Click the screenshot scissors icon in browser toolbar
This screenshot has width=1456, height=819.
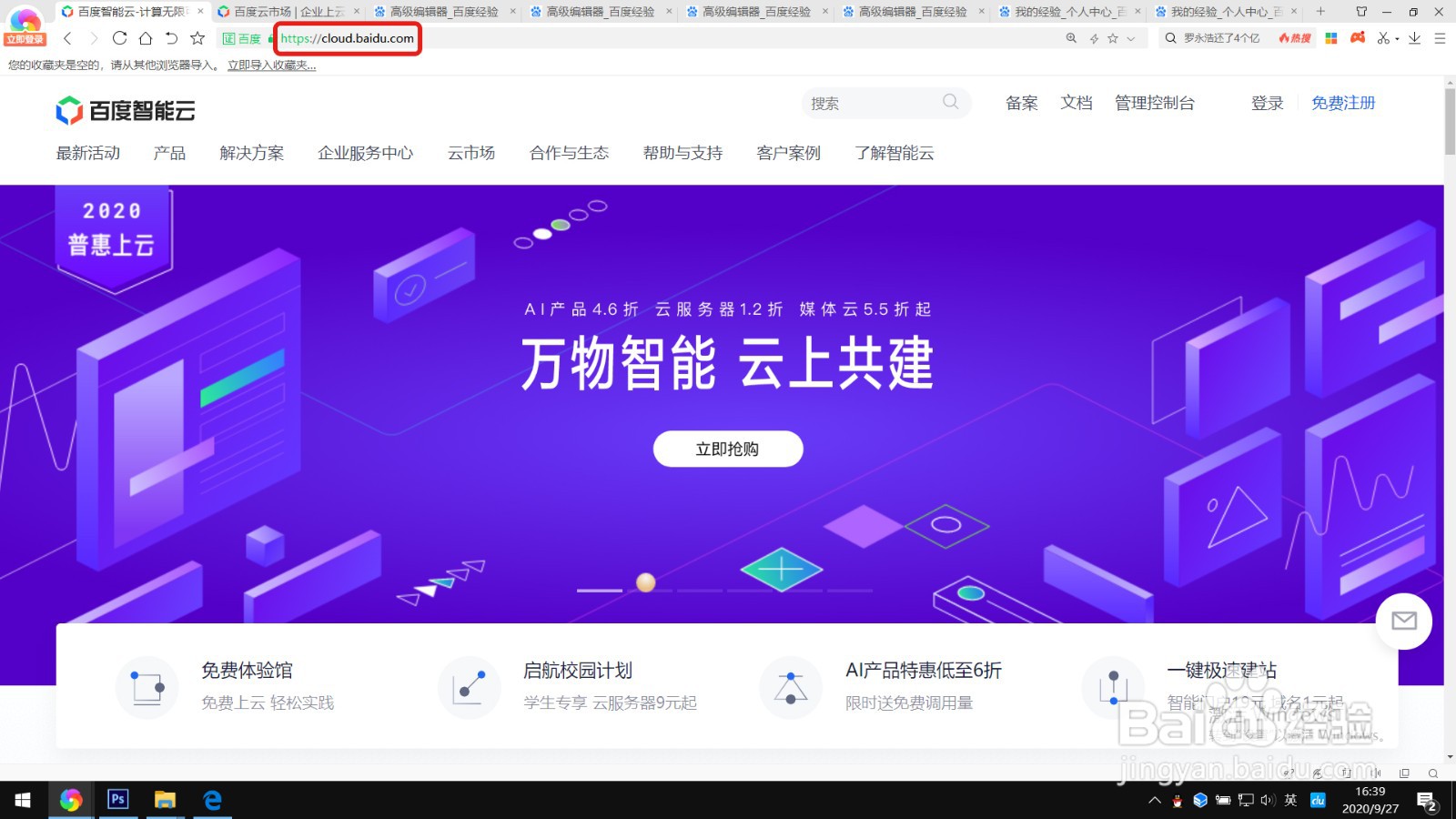[x=1382, y=38]
